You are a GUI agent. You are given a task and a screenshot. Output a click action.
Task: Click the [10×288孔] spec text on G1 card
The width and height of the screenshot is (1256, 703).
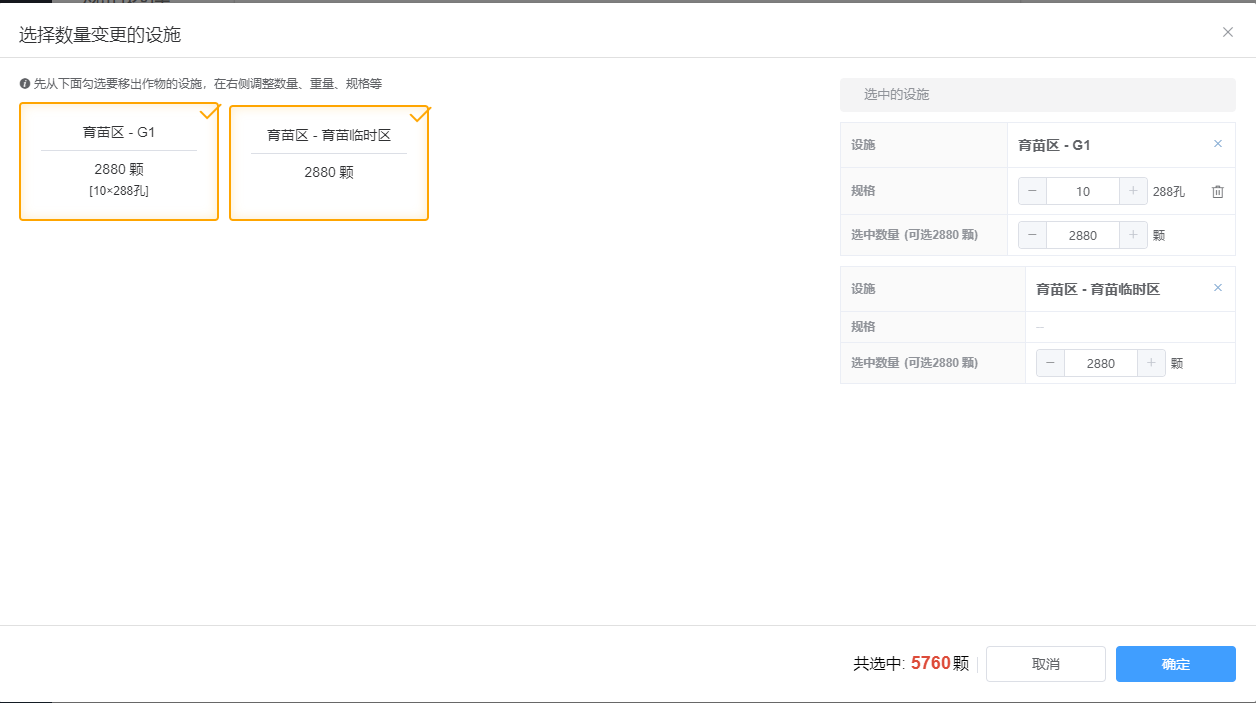tap(119, 190)
